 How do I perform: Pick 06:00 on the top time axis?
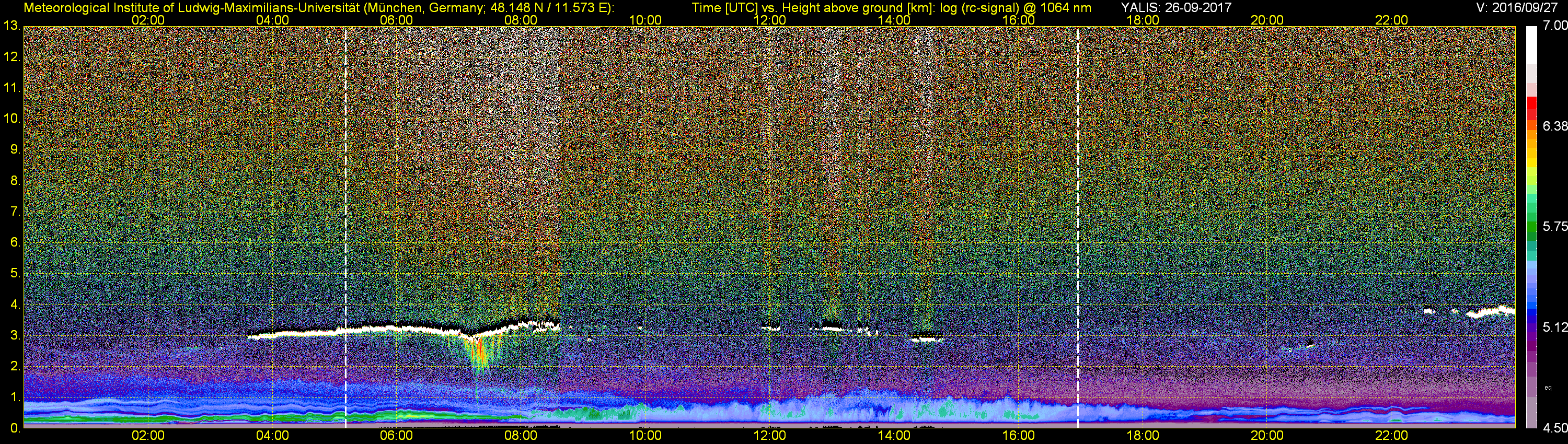[x=396, y=20]
